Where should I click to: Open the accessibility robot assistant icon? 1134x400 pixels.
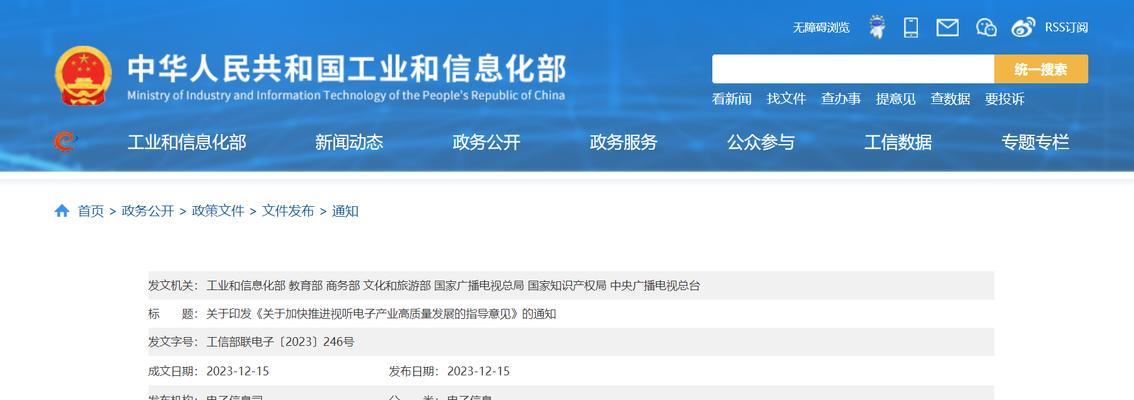point(877,27)
